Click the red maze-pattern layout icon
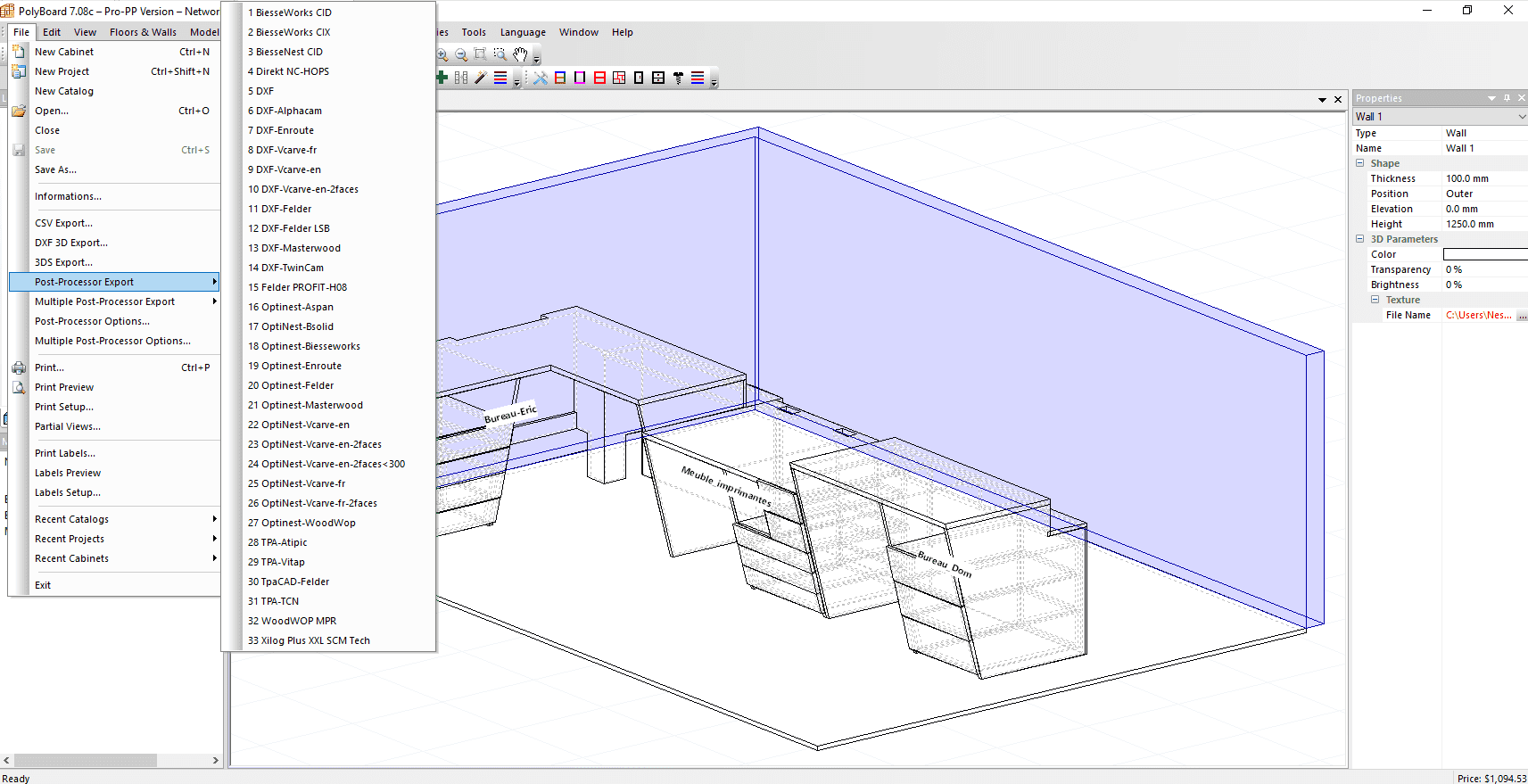This screenshot has width=1528, height=784. (619, 78)
